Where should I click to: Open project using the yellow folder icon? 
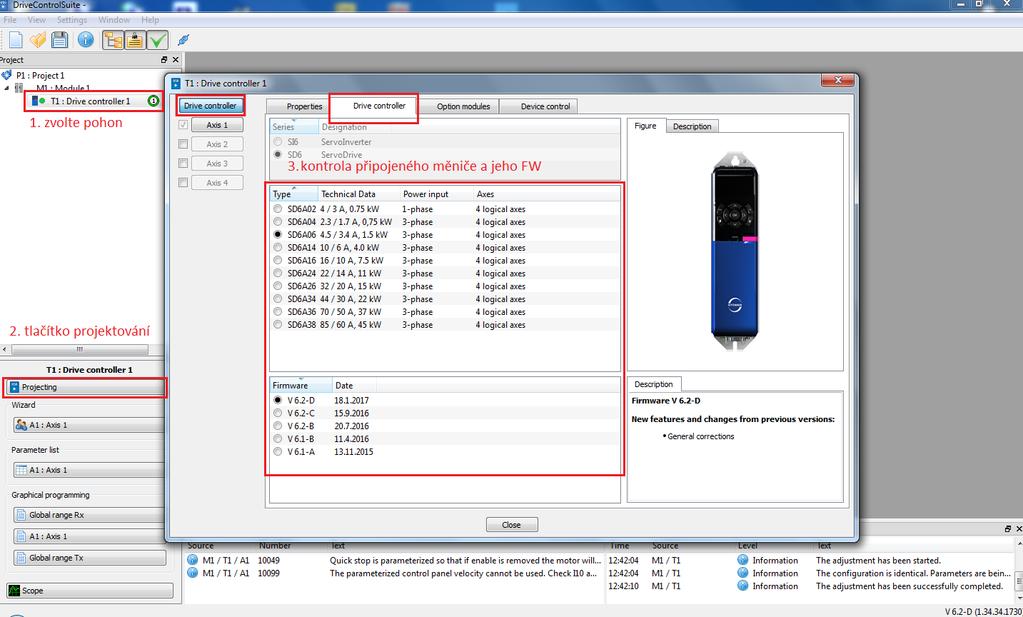pyautogui.click(x=38, y=40)
